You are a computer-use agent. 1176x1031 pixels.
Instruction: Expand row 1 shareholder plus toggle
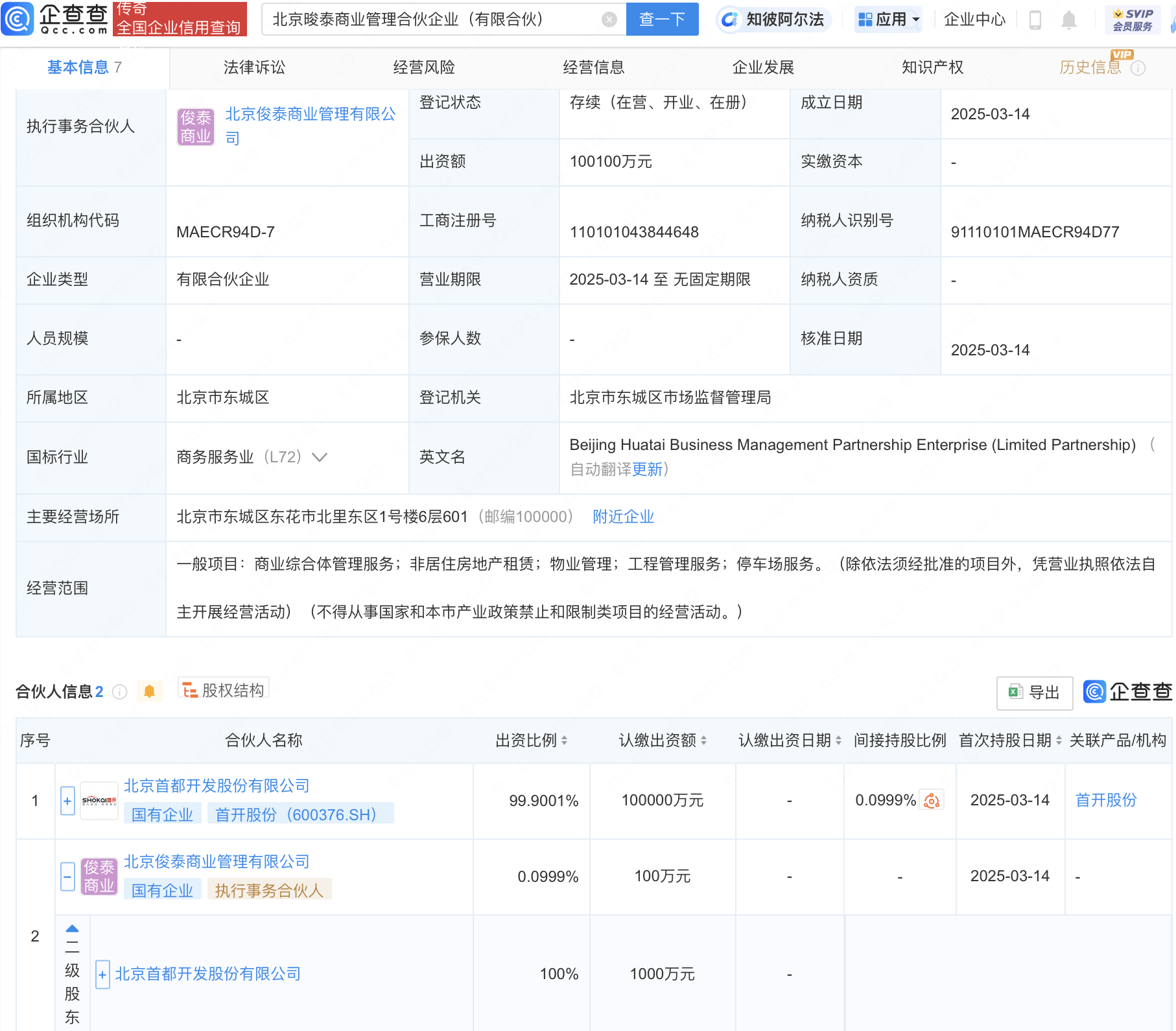(x=67, y=801)
